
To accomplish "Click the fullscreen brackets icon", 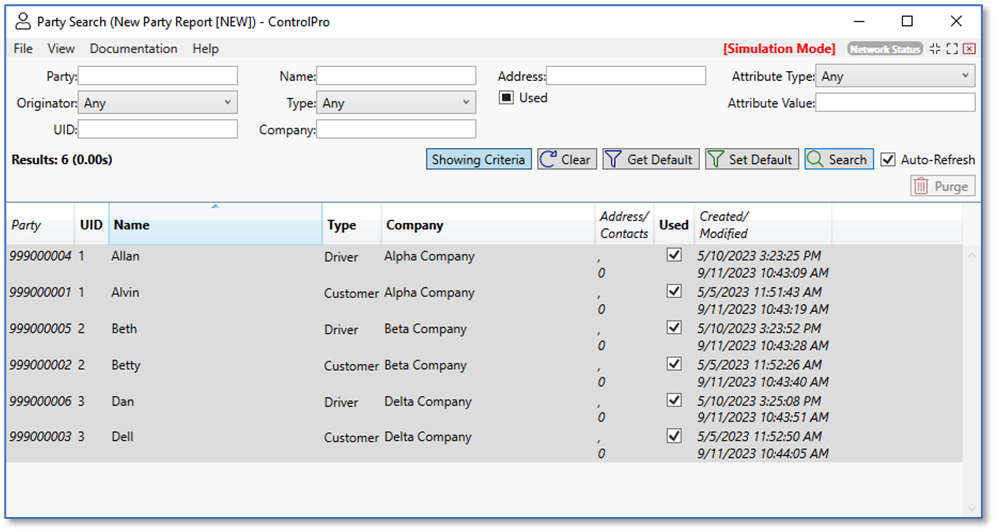I will 952,49.
